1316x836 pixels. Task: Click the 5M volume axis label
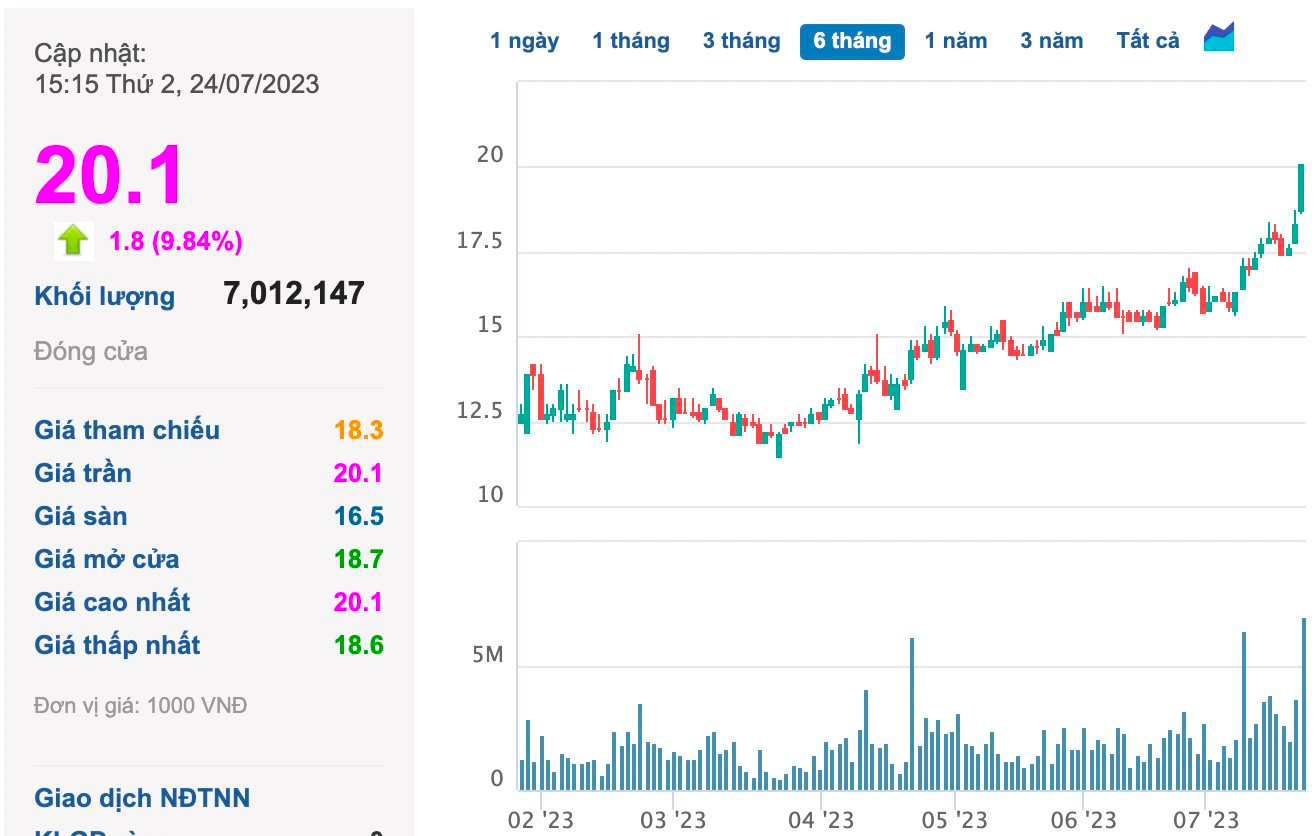[x=488, y=655]
